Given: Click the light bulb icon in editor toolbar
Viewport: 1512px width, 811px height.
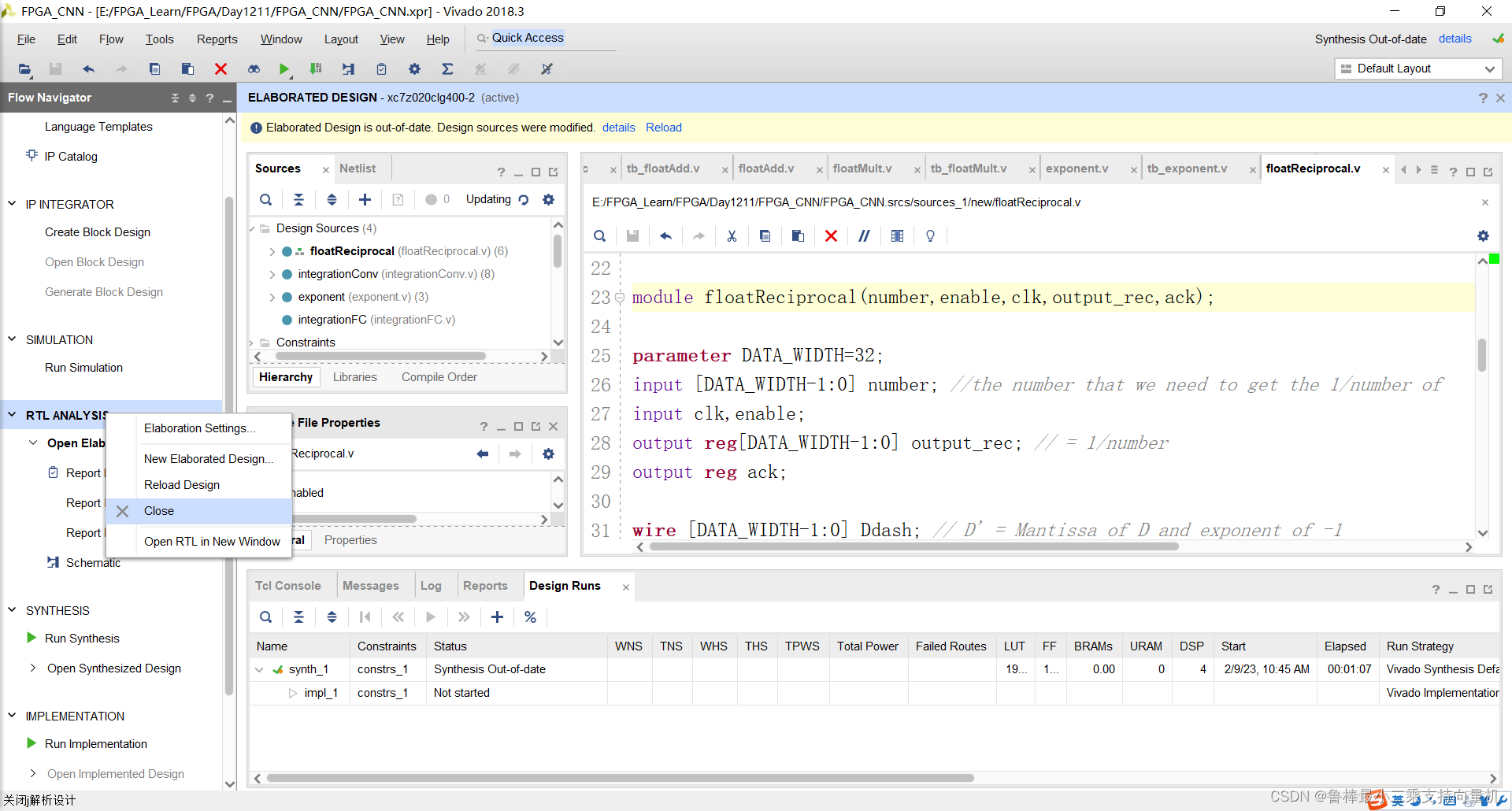Looking at the screenshot, I should [930, 236].
